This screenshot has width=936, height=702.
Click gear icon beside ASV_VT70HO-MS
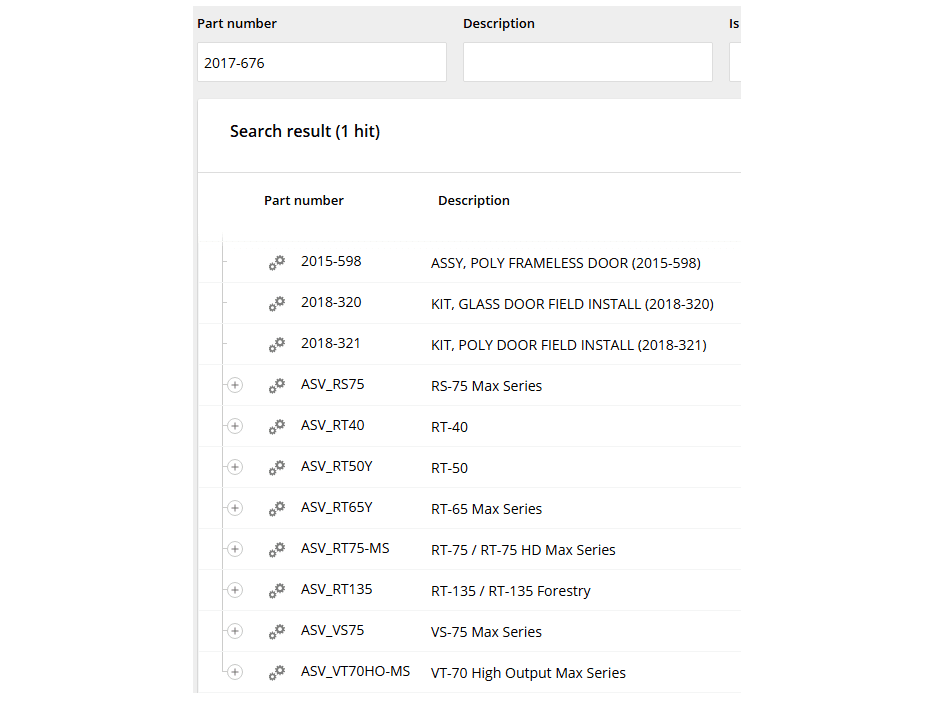tap(277, 673)
